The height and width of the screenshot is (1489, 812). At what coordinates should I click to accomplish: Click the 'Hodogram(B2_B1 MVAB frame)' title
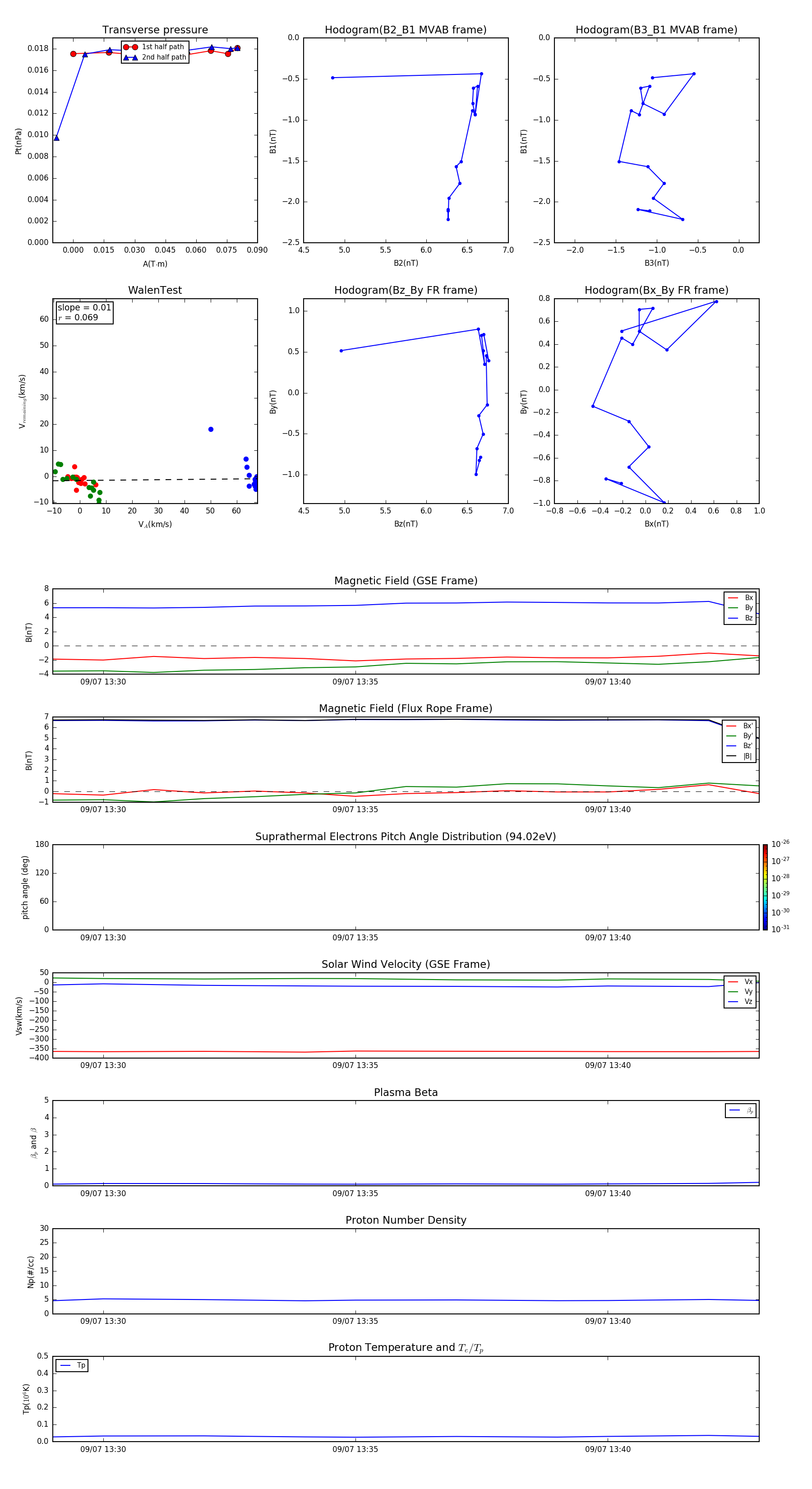tap(406, 30)
